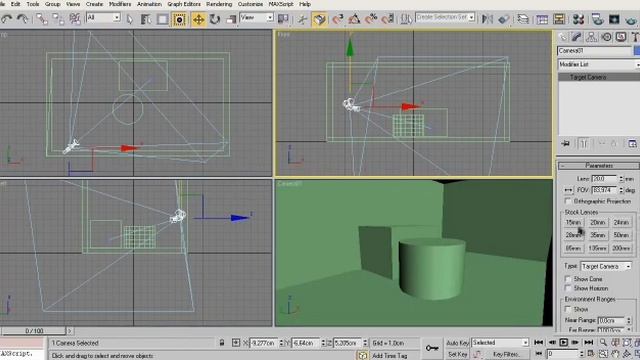Viewport: 640px width, 360px height.
Task: Click the Zoom magnifier viewport icon
Action: click(x=603, y=342)
